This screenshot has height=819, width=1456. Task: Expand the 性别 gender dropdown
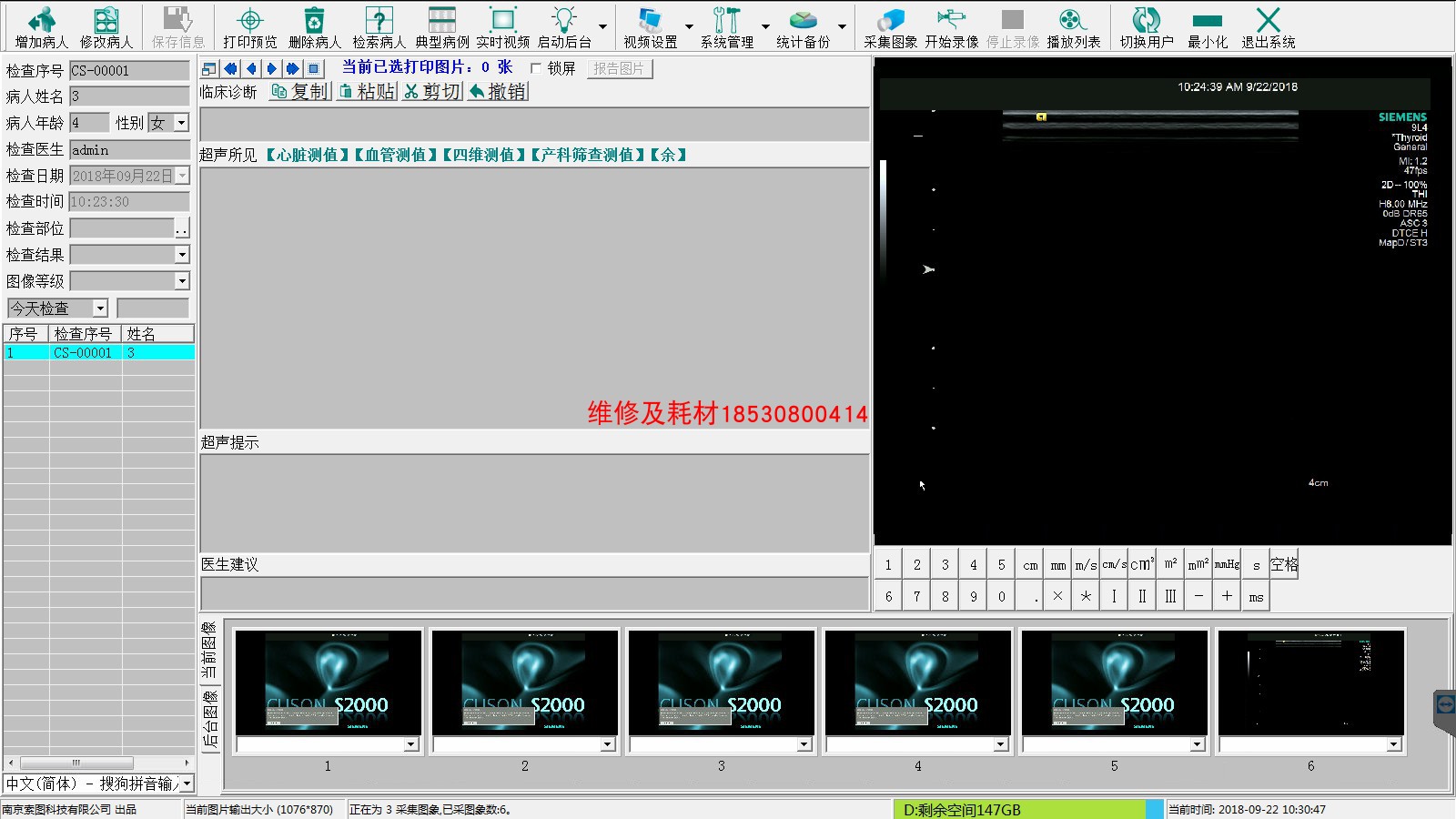(181, 123)
